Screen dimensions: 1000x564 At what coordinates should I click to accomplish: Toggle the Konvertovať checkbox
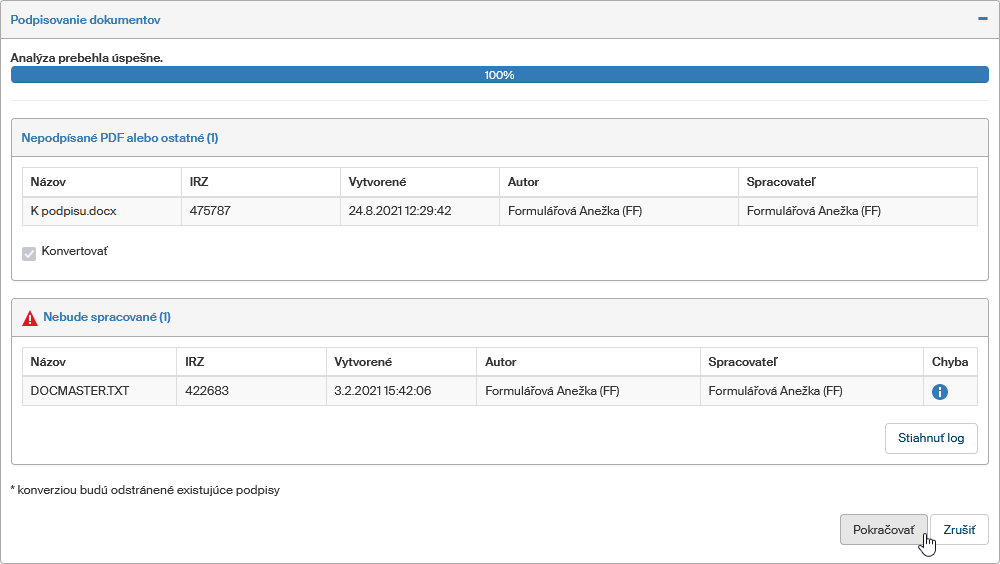coord(29,253)
